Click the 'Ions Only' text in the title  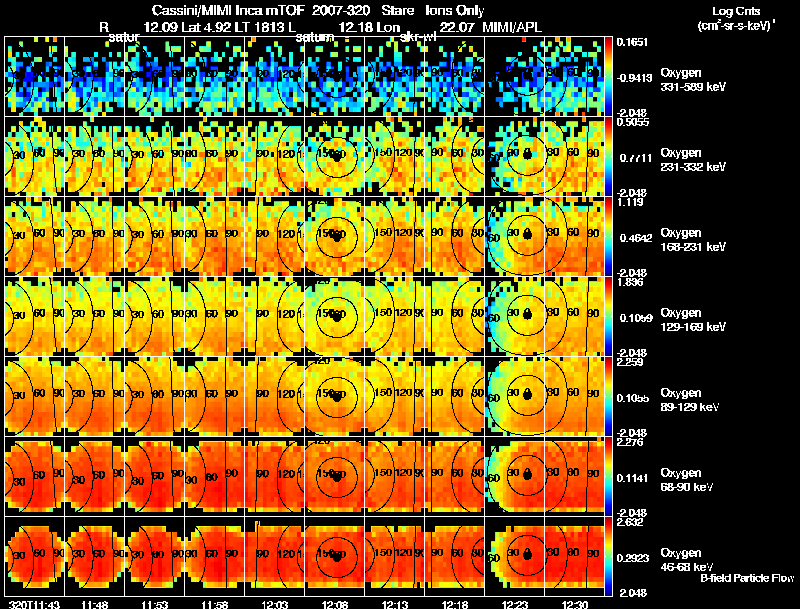455,10
